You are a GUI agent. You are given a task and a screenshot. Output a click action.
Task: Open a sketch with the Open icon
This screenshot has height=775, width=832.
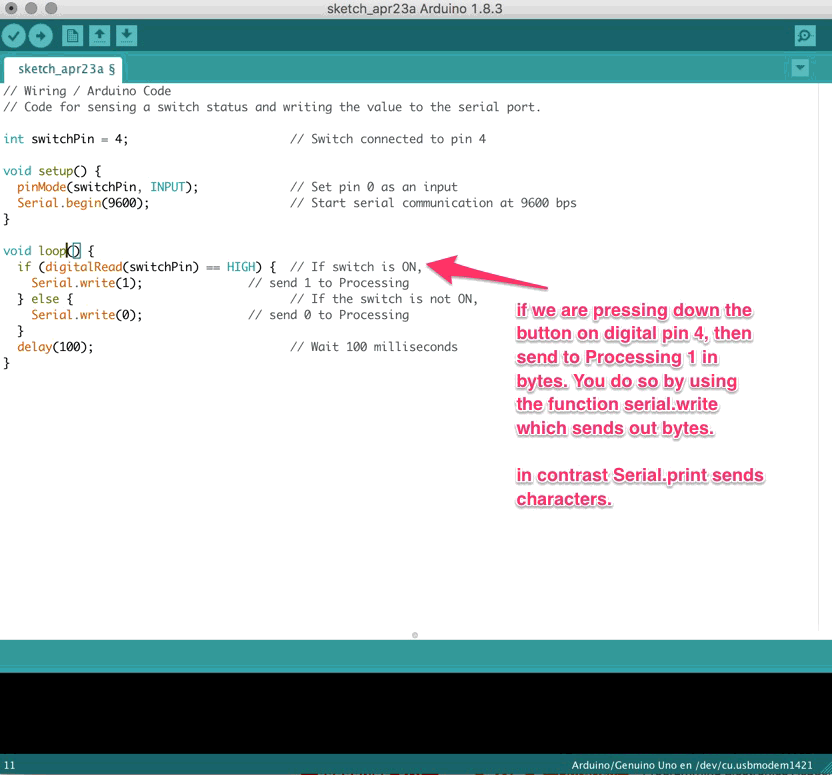coord(99,36)
